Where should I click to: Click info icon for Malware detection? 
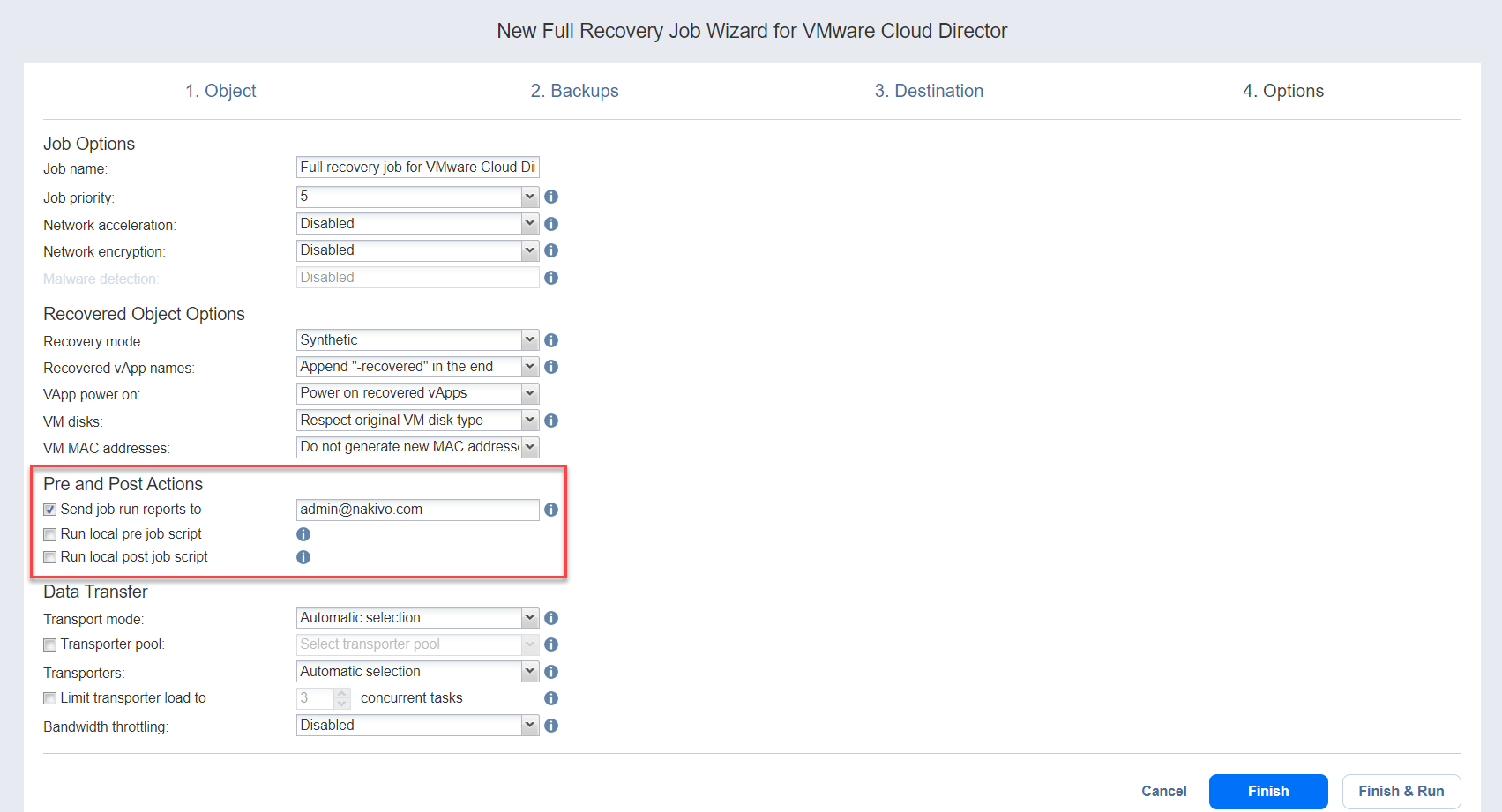coord(551,278)
